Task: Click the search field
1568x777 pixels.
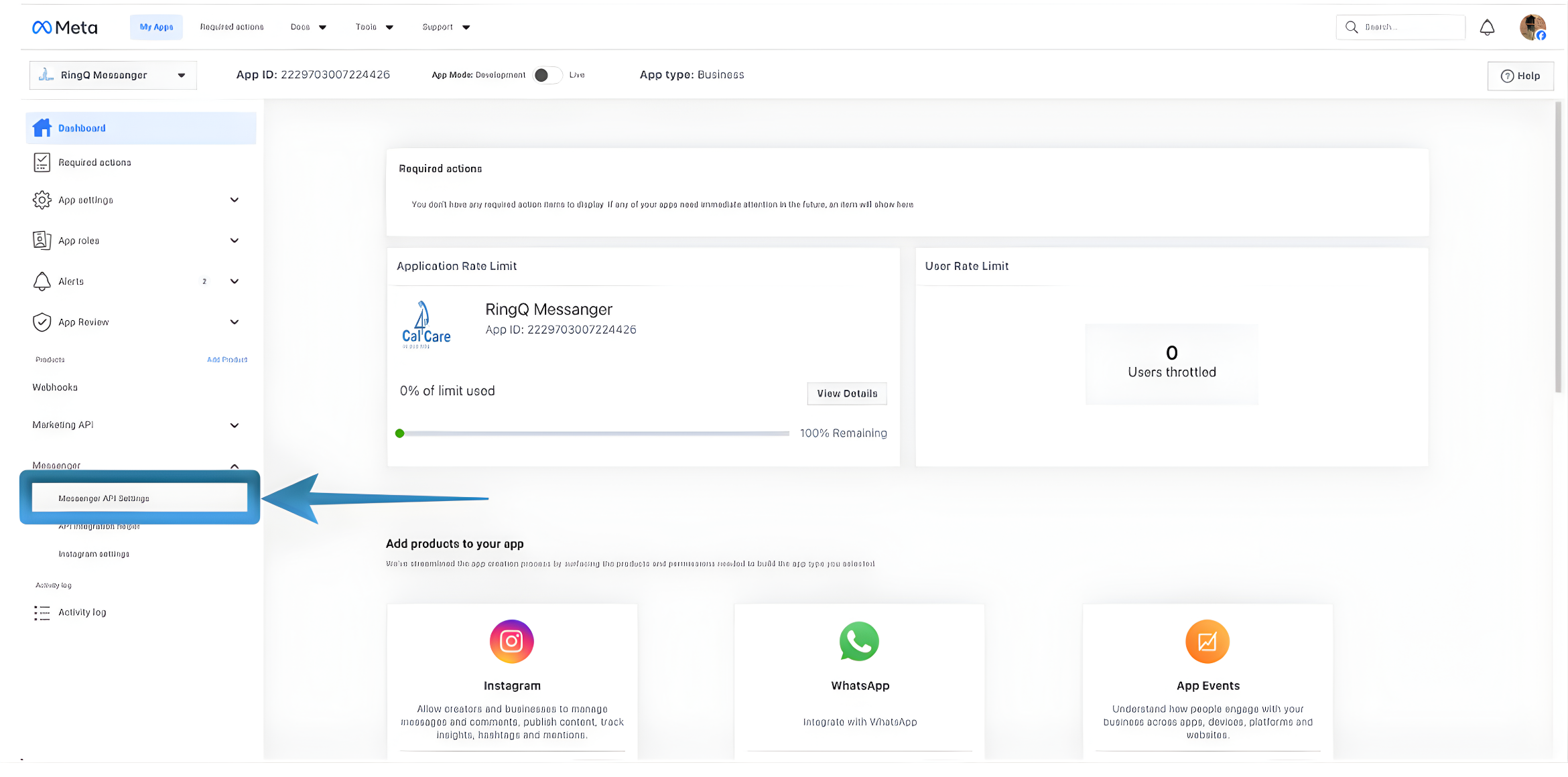Action: coord(1400,27)
